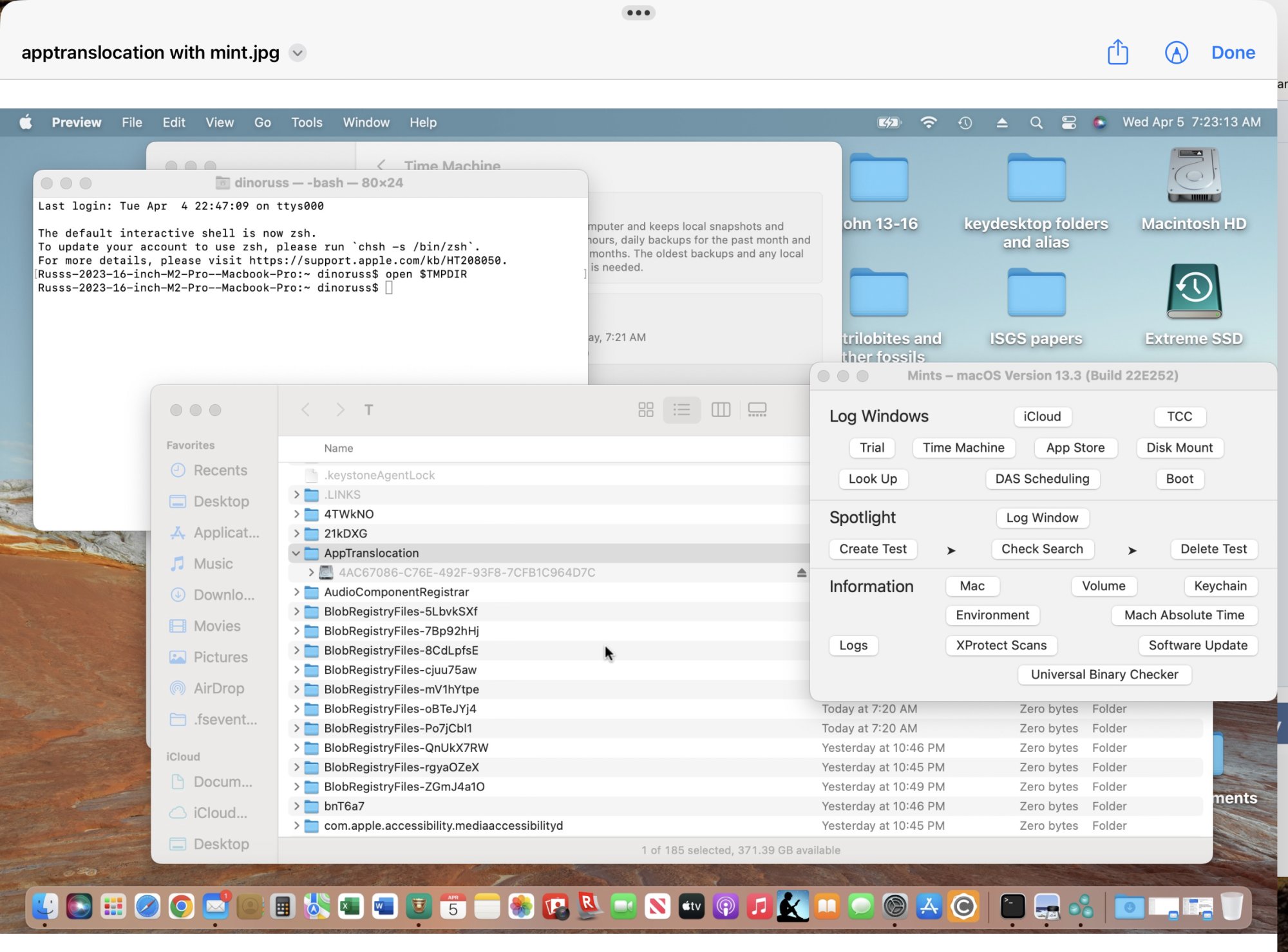Expand the bnT6a7 folder

pyautogui.click(x=296, y=806)
